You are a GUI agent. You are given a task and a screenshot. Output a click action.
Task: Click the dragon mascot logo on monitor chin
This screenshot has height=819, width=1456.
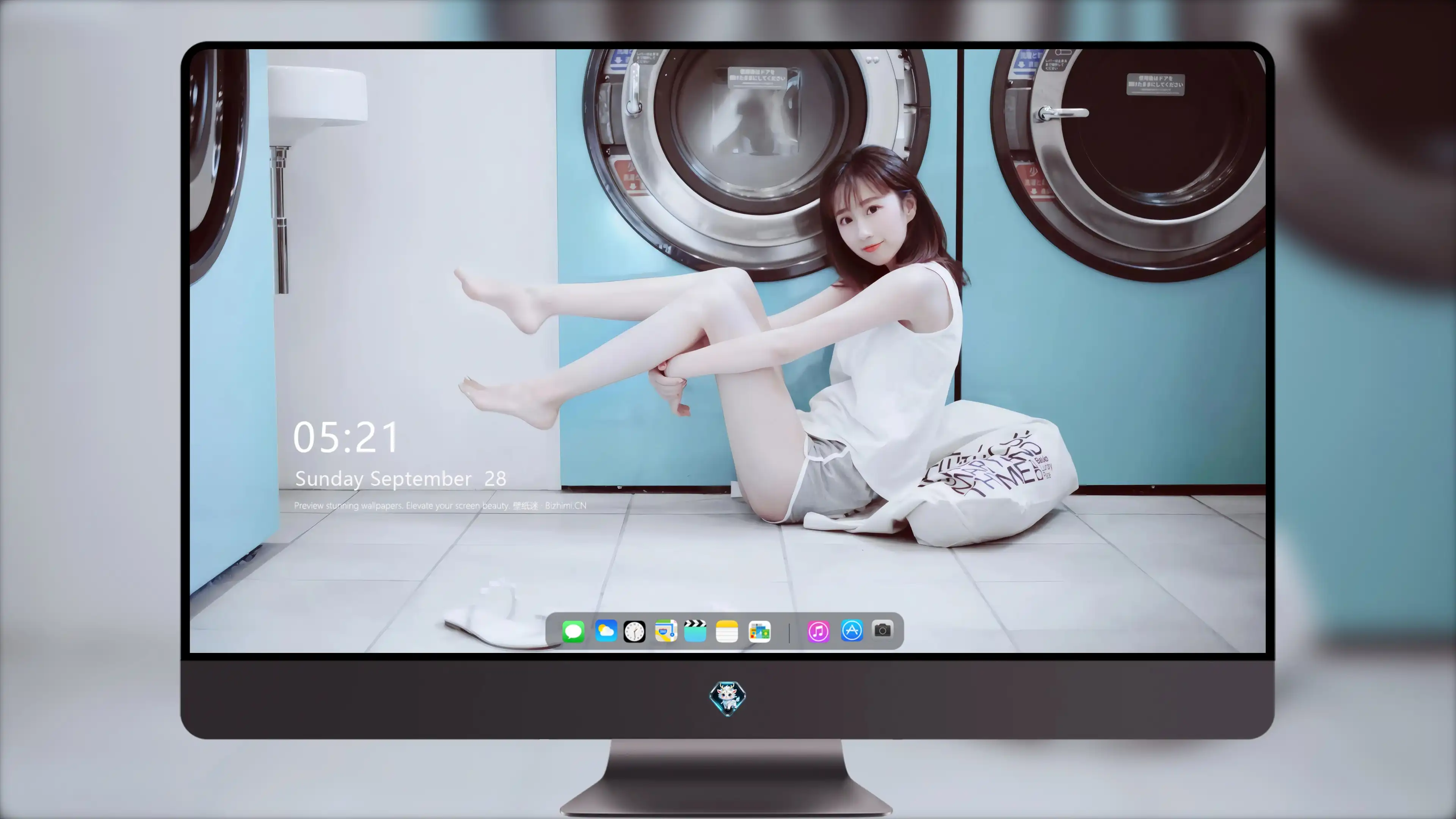[728, 698]
